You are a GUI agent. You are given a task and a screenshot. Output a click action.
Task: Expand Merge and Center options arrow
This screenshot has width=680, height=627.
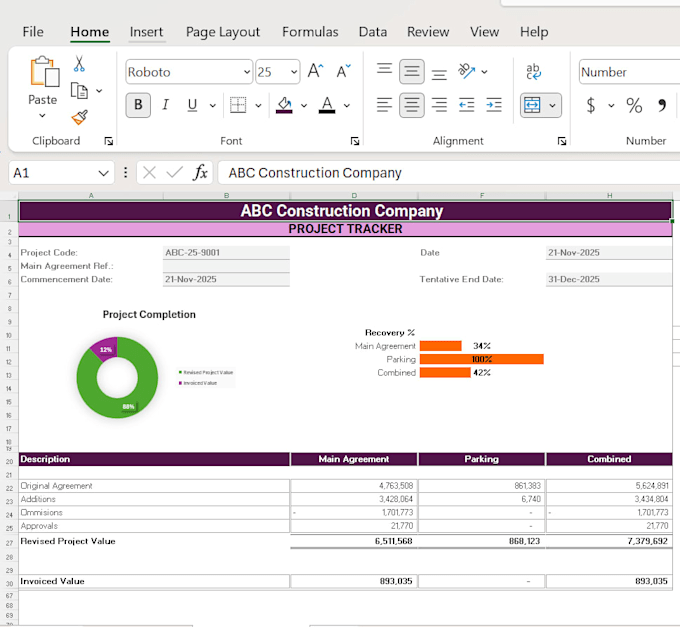click(x=552, y=105)
